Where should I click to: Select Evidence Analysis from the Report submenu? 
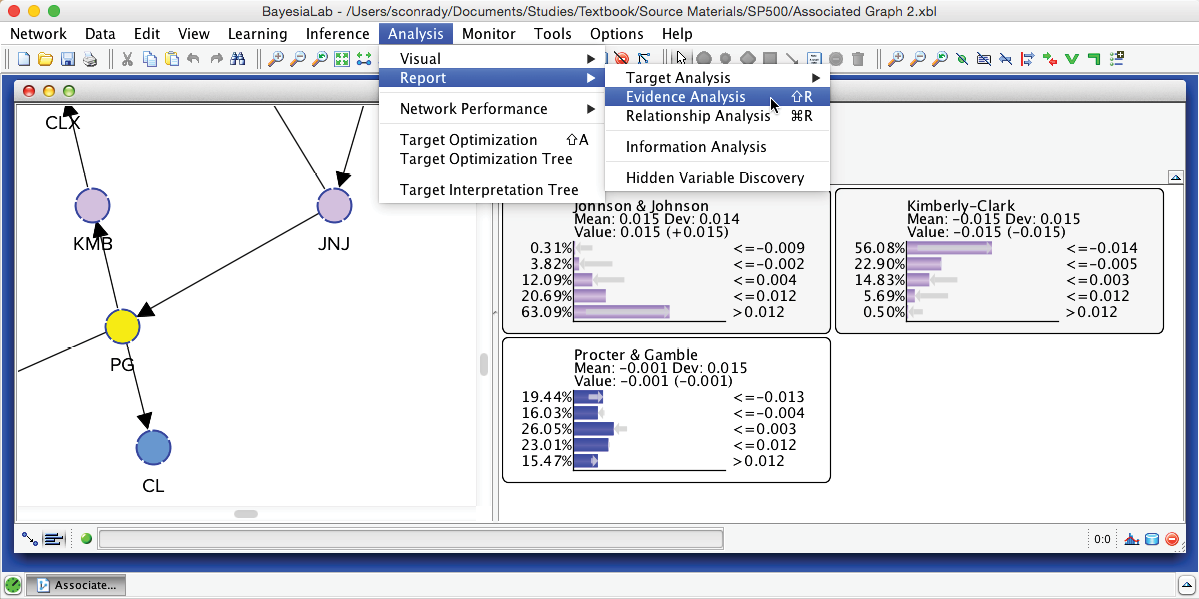(x=686, y=97)
